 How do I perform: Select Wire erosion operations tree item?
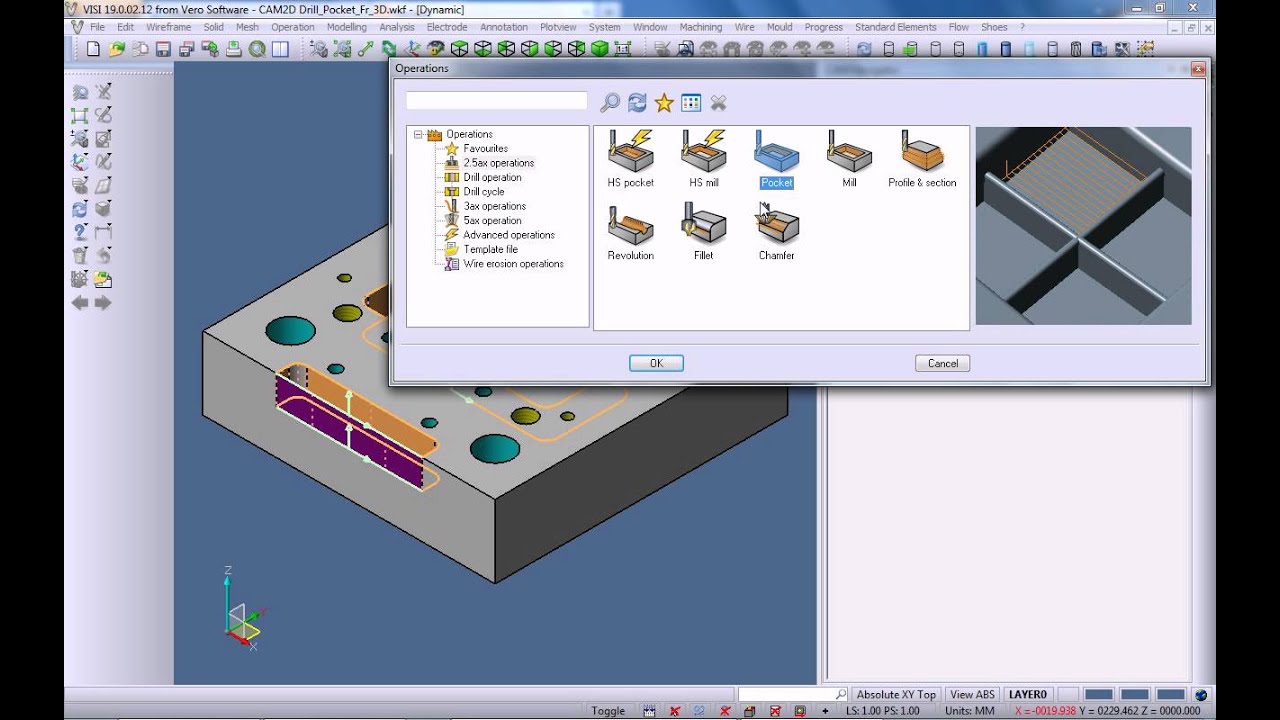(x=513, y=264)
